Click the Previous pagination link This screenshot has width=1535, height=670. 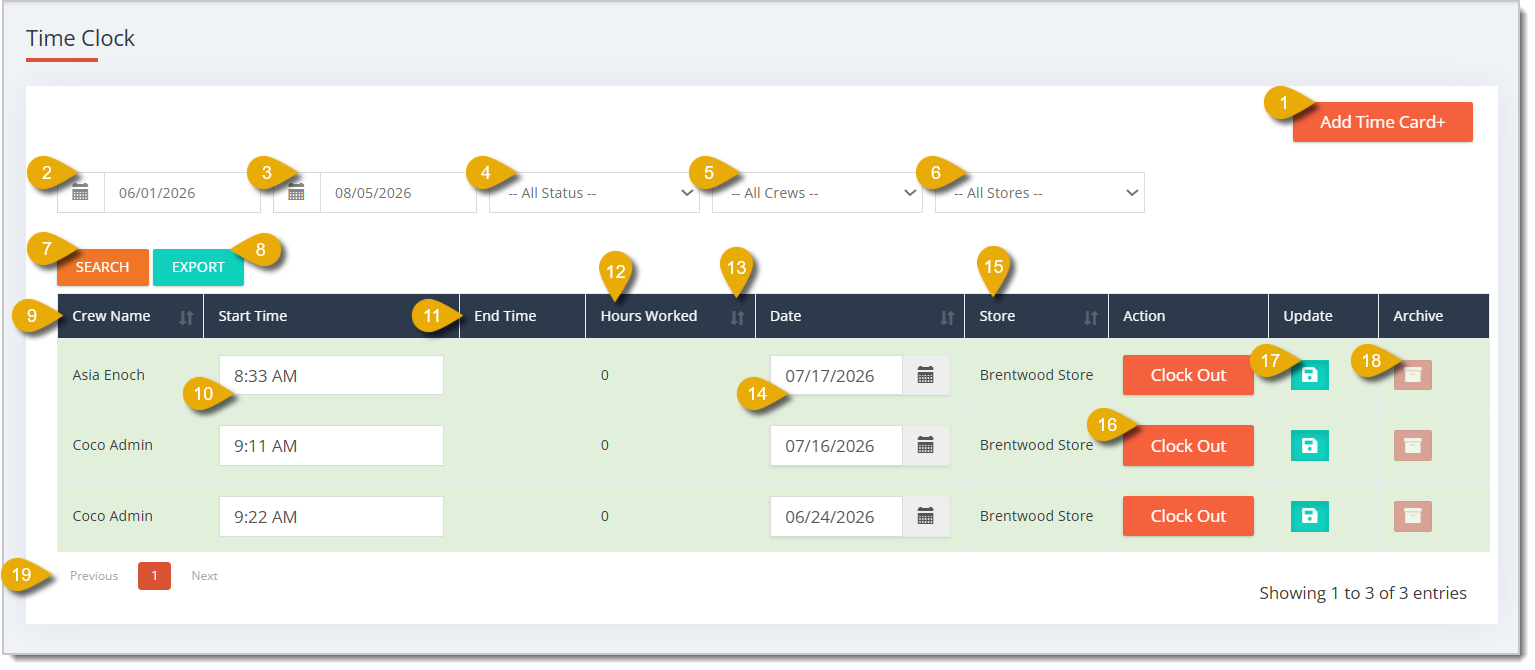[94, 576]
